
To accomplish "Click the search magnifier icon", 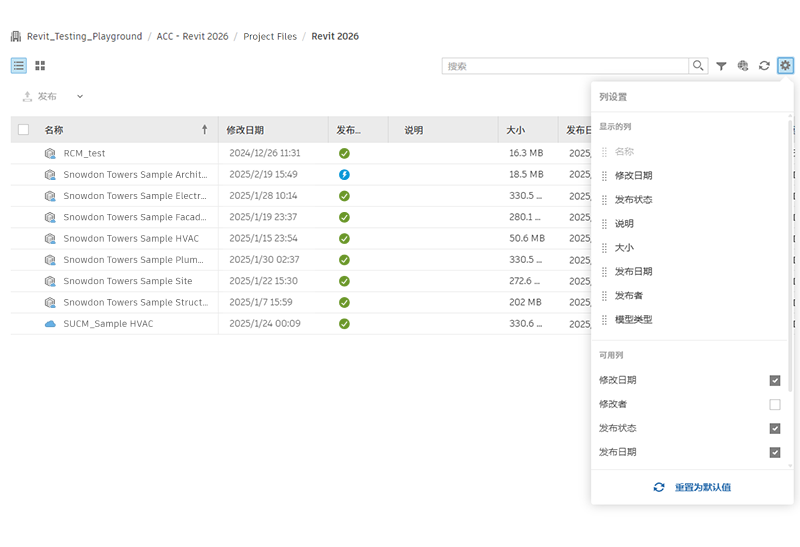I will point(698,66).
